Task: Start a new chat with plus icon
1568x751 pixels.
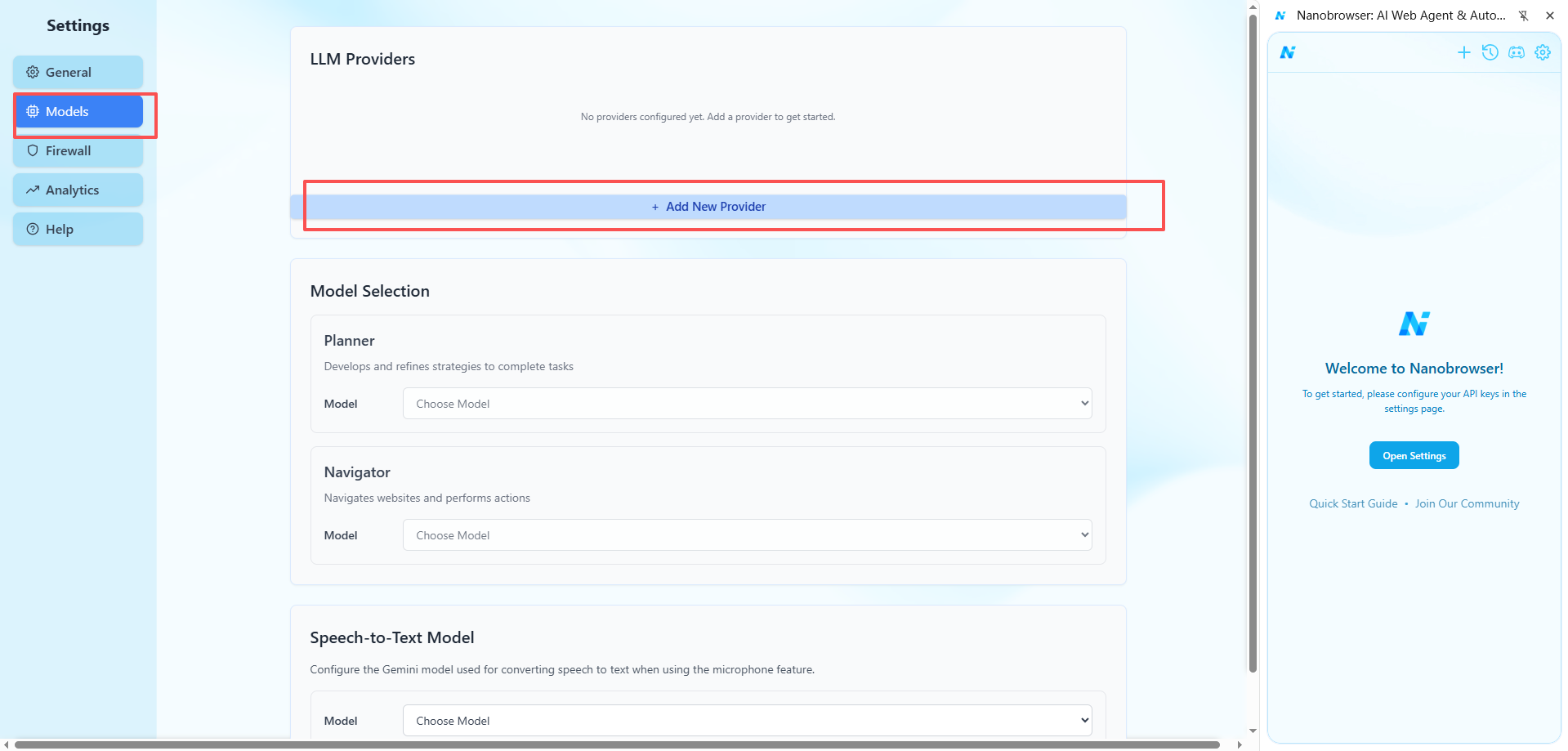Action: point(1464,52)
